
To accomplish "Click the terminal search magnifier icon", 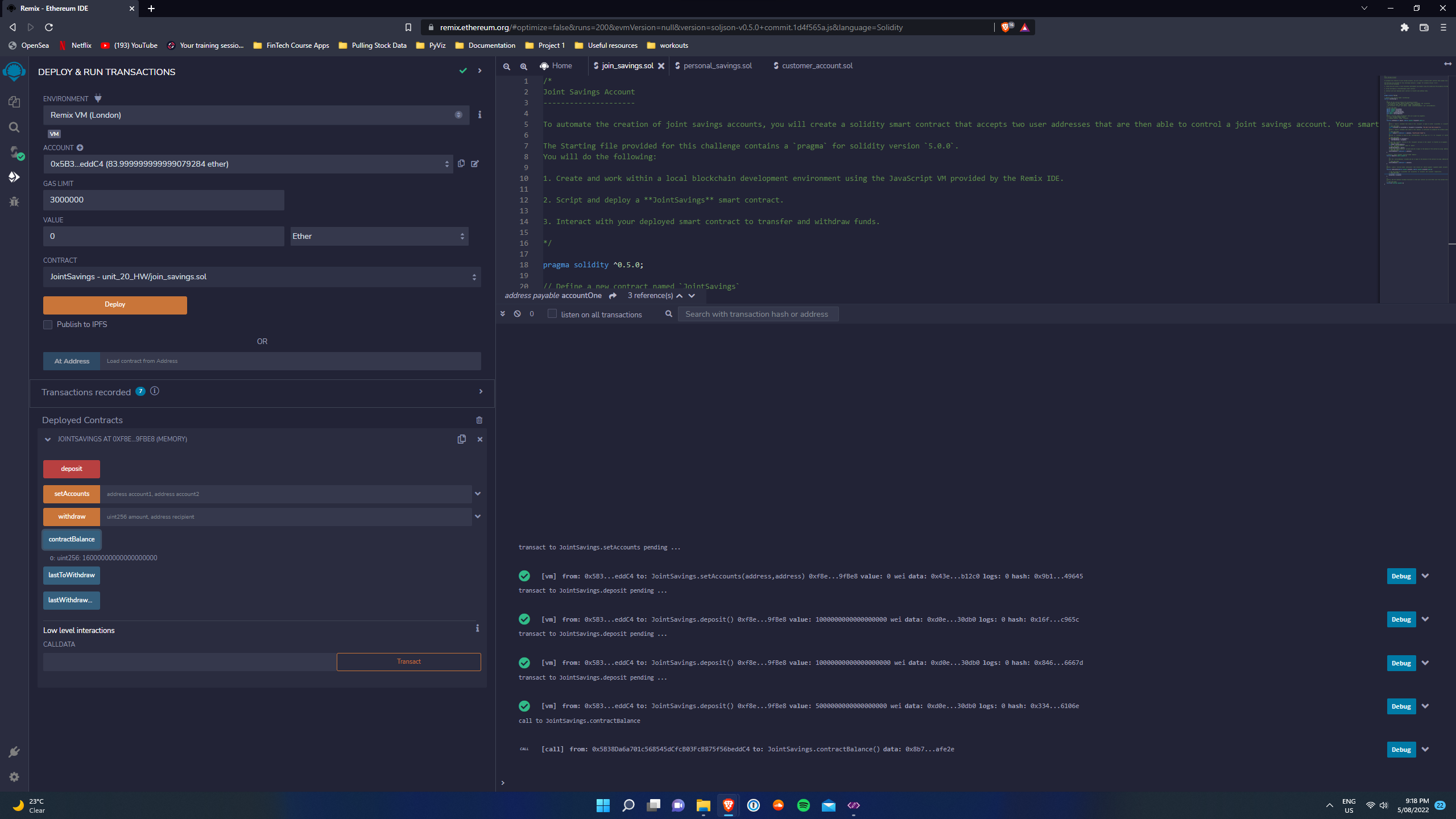I will click(669, 314).
